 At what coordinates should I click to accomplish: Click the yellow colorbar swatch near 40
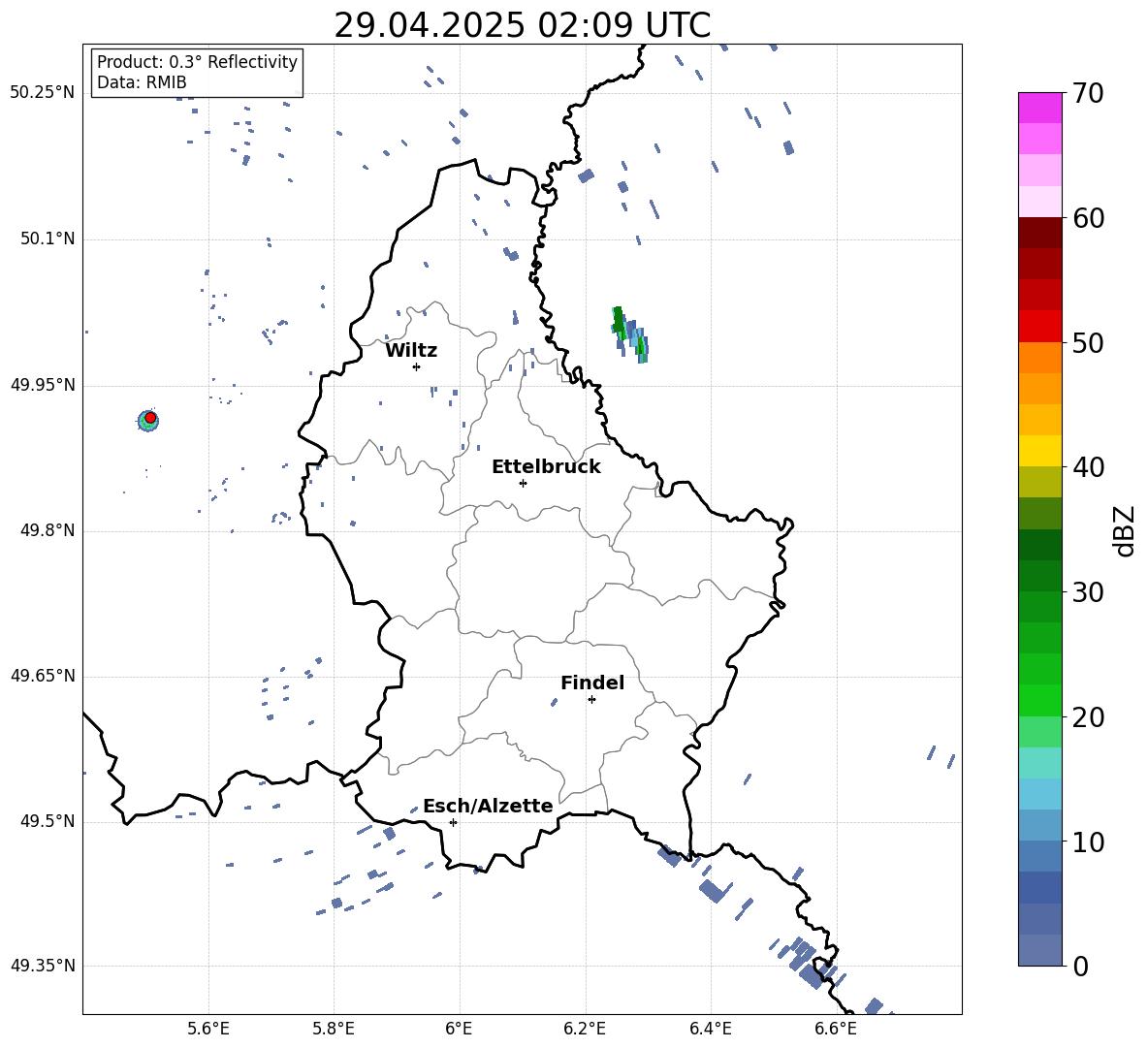pos(1039,451)
